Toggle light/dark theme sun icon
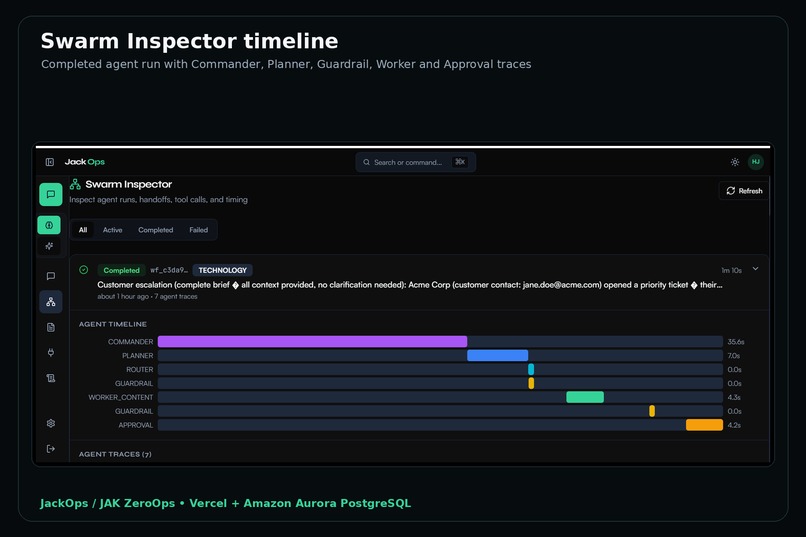 pos(735,162)
